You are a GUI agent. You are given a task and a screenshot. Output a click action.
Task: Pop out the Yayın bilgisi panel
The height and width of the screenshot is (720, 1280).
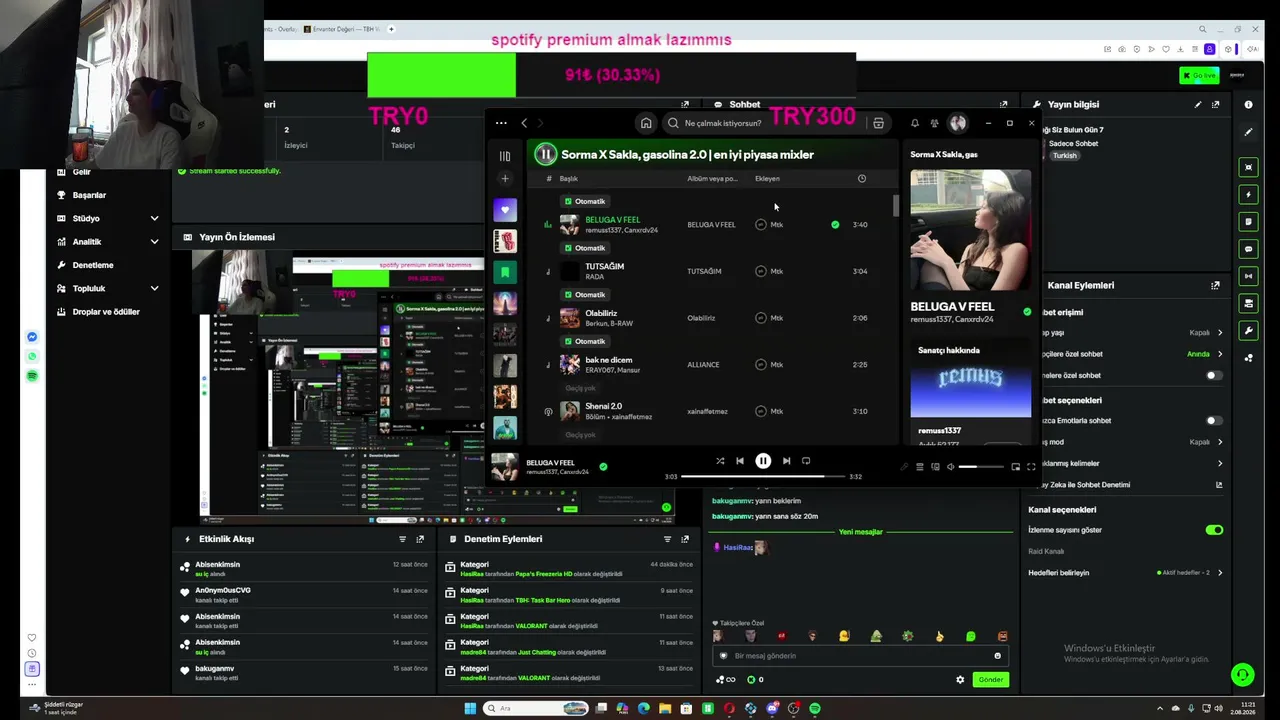(x=1216, y=104)
